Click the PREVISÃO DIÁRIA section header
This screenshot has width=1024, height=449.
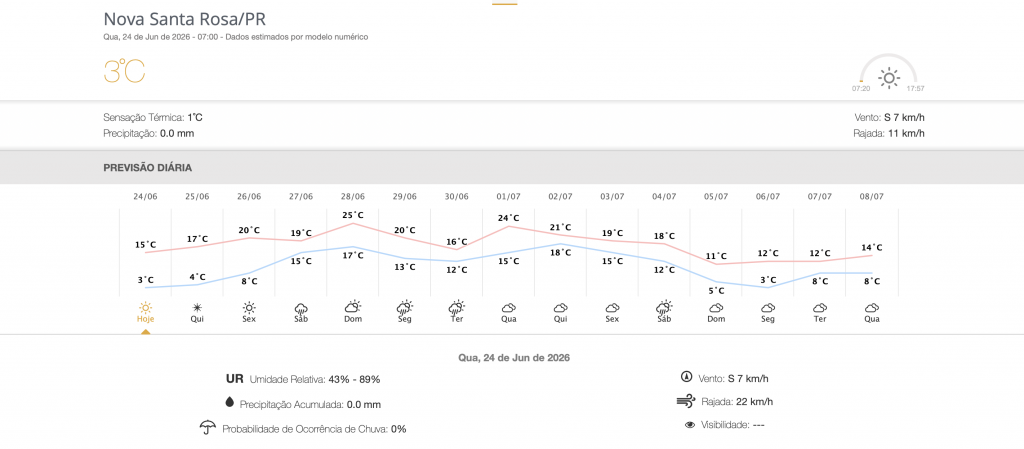point(148,168)
